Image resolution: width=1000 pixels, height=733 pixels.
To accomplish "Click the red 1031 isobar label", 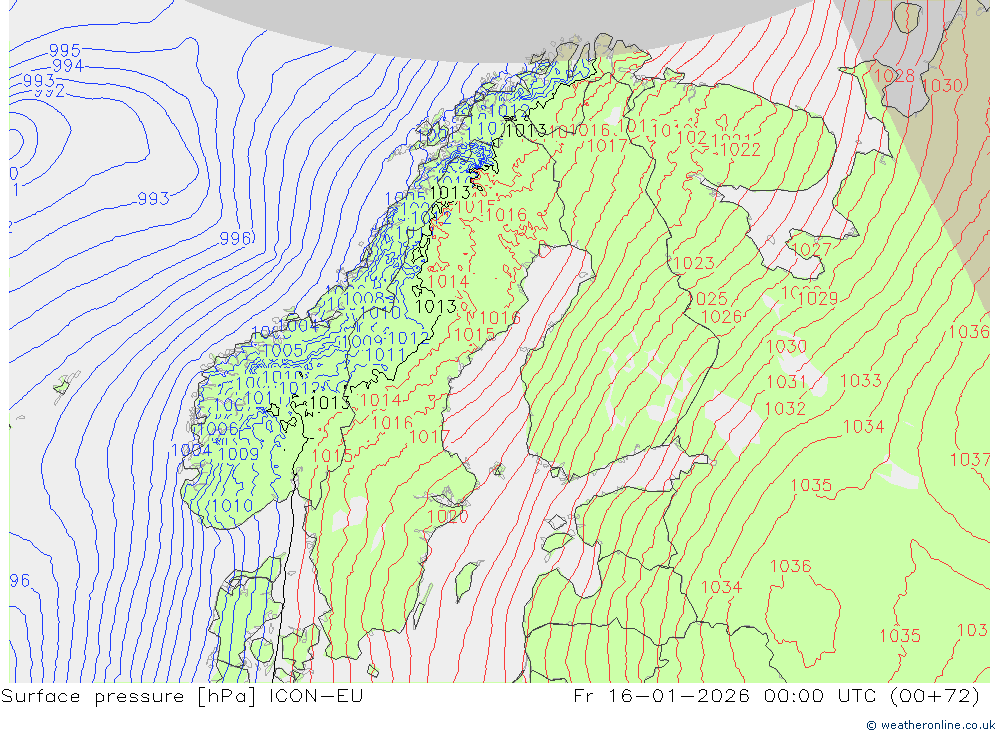I will [786, 381].
